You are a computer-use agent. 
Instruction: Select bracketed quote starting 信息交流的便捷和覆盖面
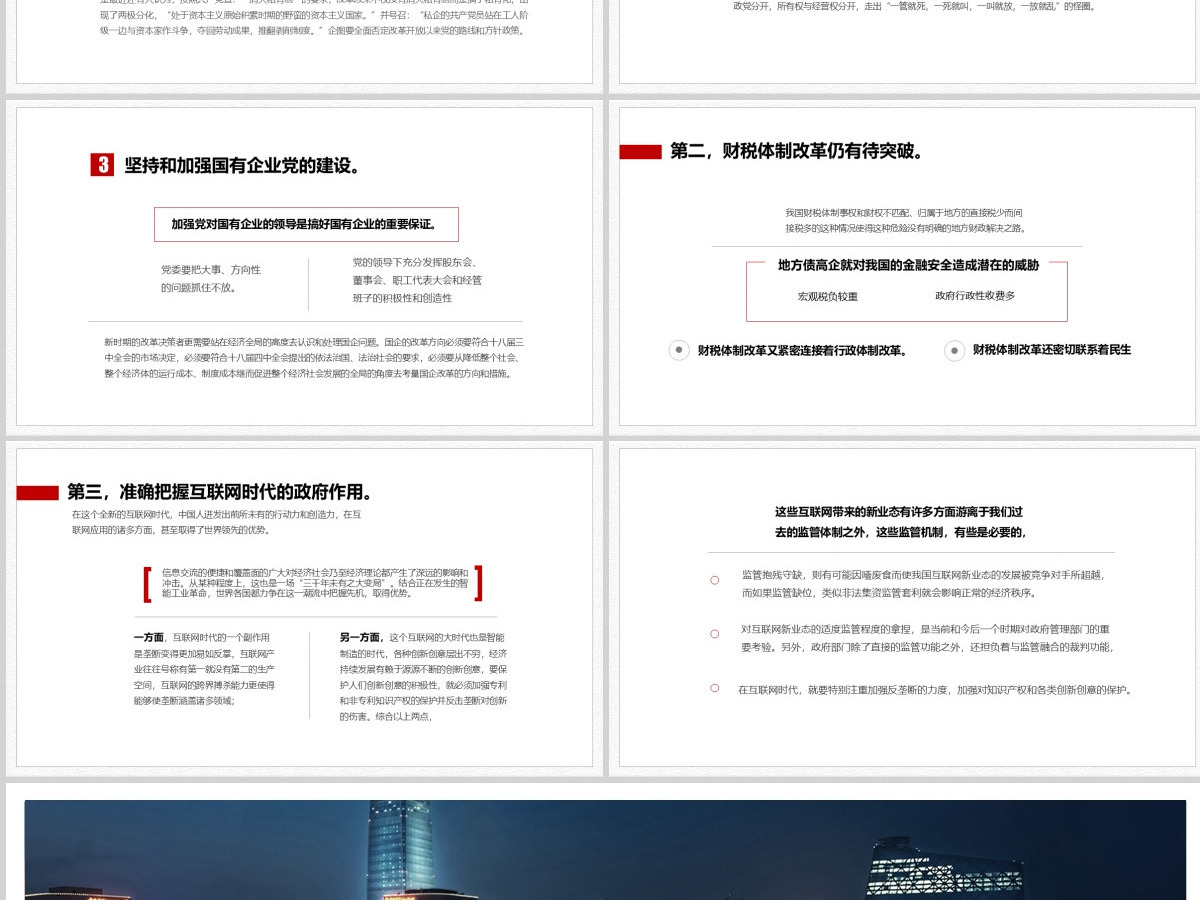point(314,583)
